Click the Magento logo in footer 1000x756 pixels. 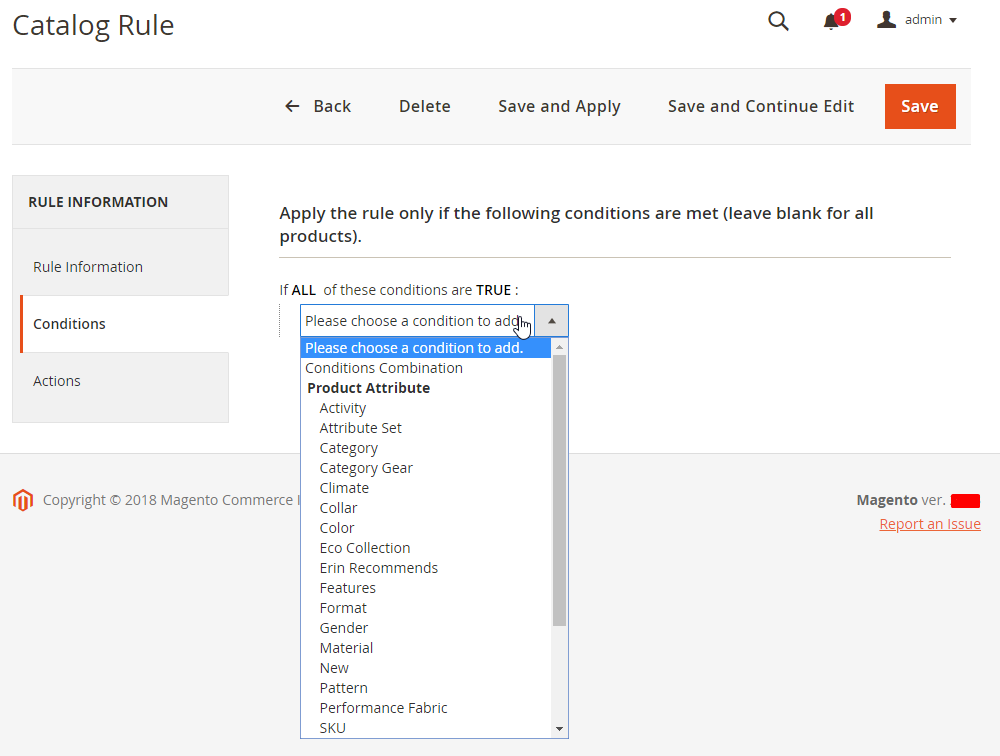pos(23,500)
